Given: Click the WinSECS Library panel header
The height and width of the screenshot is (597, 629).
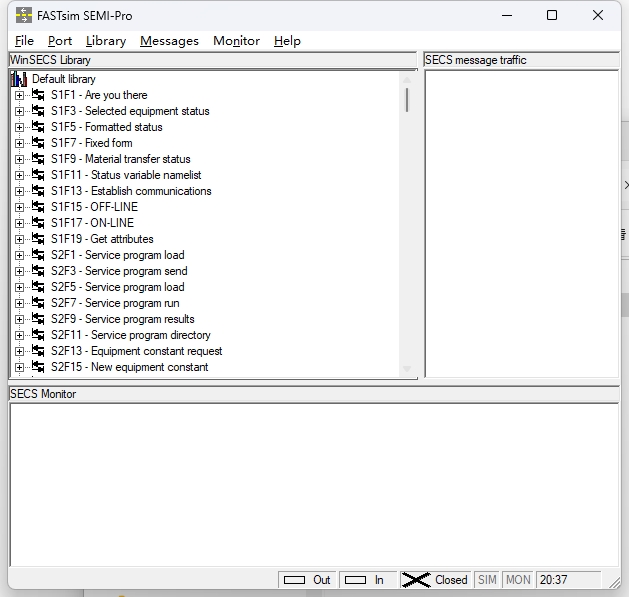Looking at the screenshot, I should pyautogui.click(x=213, y=60).
